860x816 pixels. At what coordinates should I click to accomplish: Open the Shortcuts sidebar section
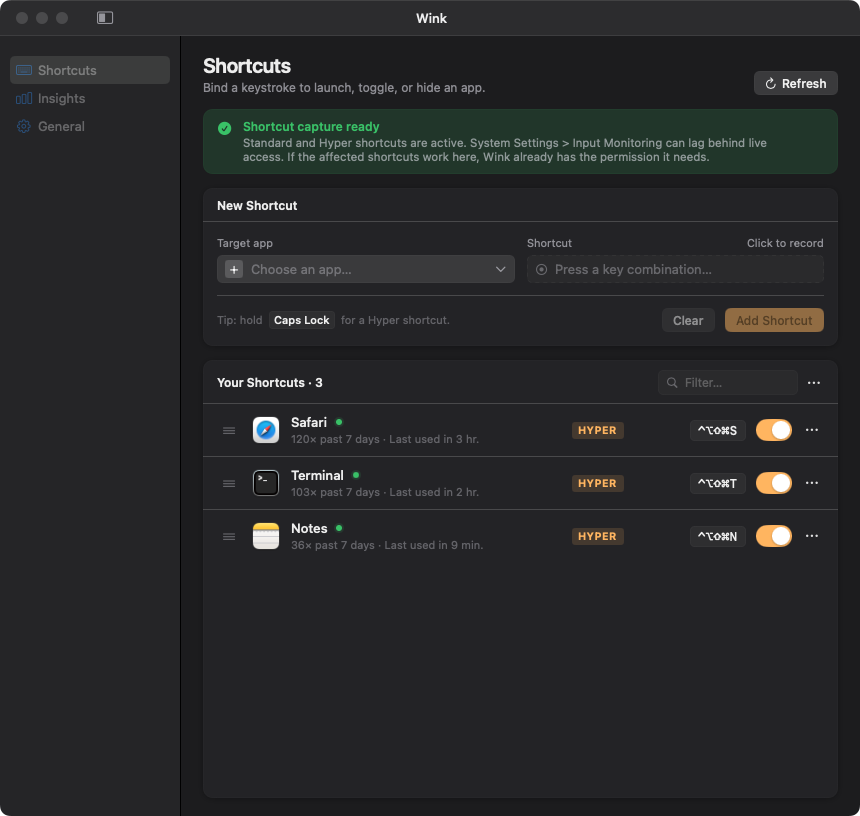pyautogui.click(x=90, y=70)
